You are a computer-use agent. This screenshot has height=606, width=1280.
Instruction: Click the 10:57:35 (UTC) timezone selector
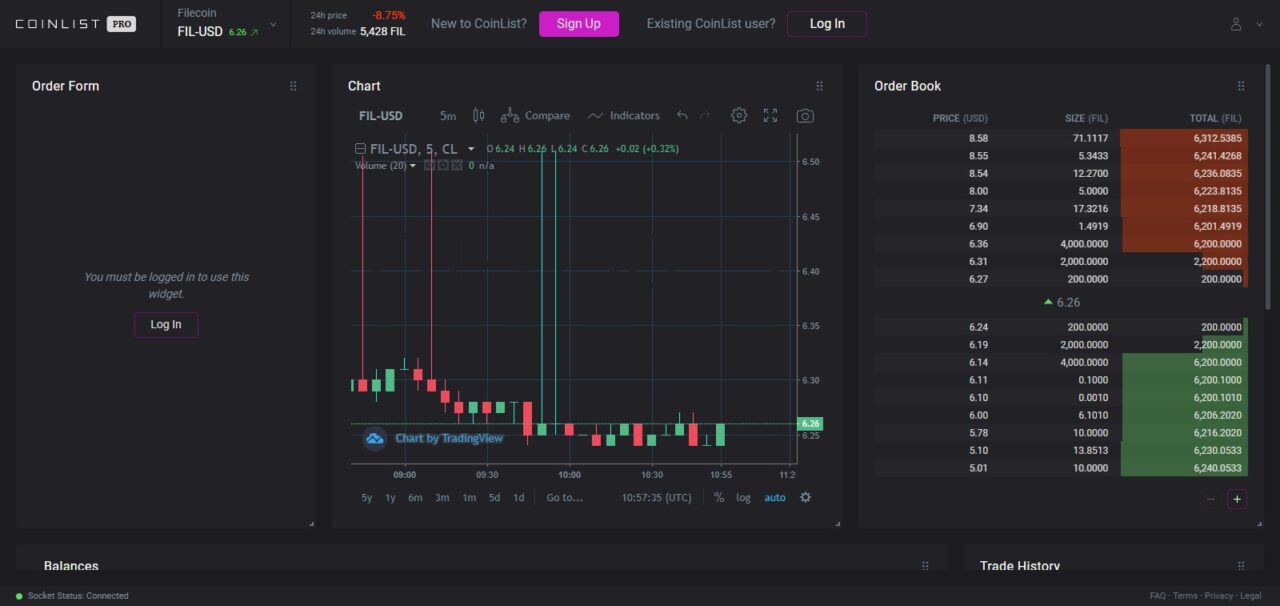[x=656, y=497]
